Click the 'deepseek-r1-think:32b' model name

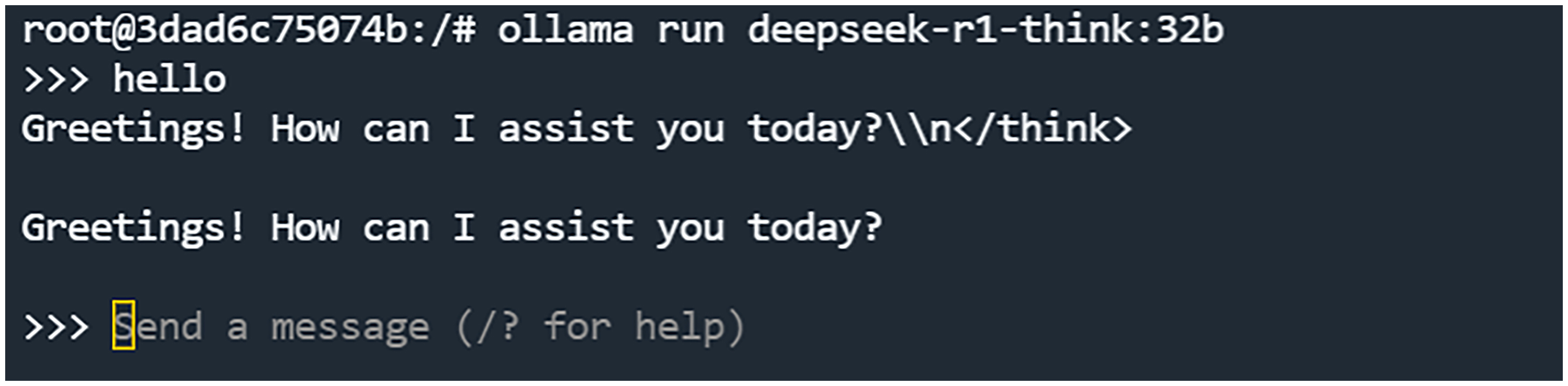pos(985,31)
